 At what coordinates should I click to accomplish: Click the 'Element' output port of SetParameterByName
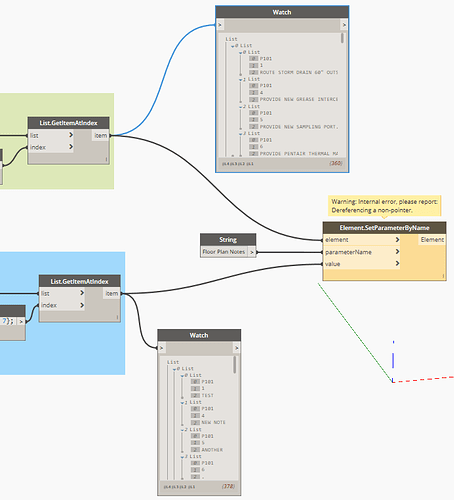(432, 240)
